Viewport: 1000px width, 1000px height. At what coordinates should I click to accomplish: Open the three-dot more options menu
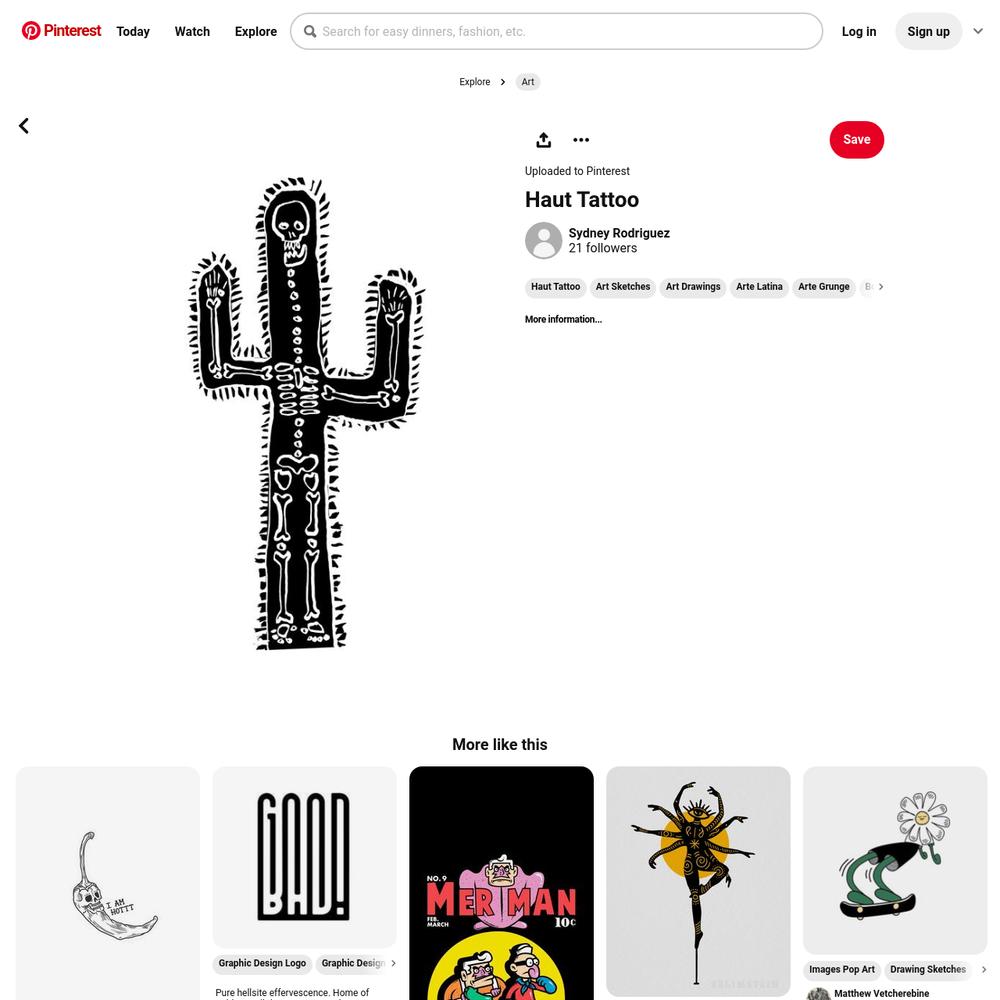[x=581, y=140]
